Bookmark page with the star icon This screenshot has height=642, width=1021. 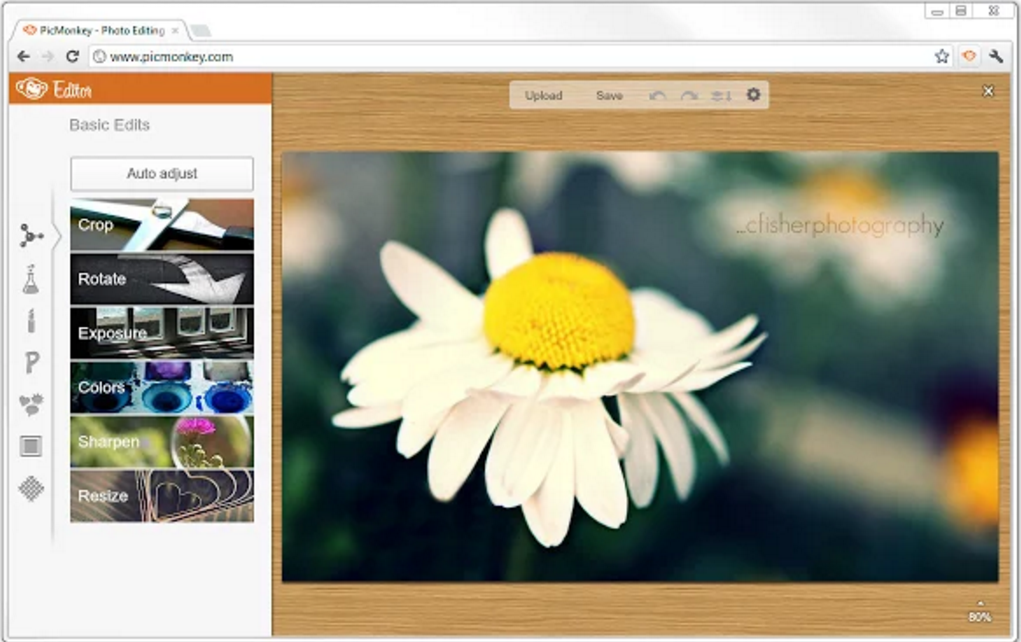[x=942, y=57]
